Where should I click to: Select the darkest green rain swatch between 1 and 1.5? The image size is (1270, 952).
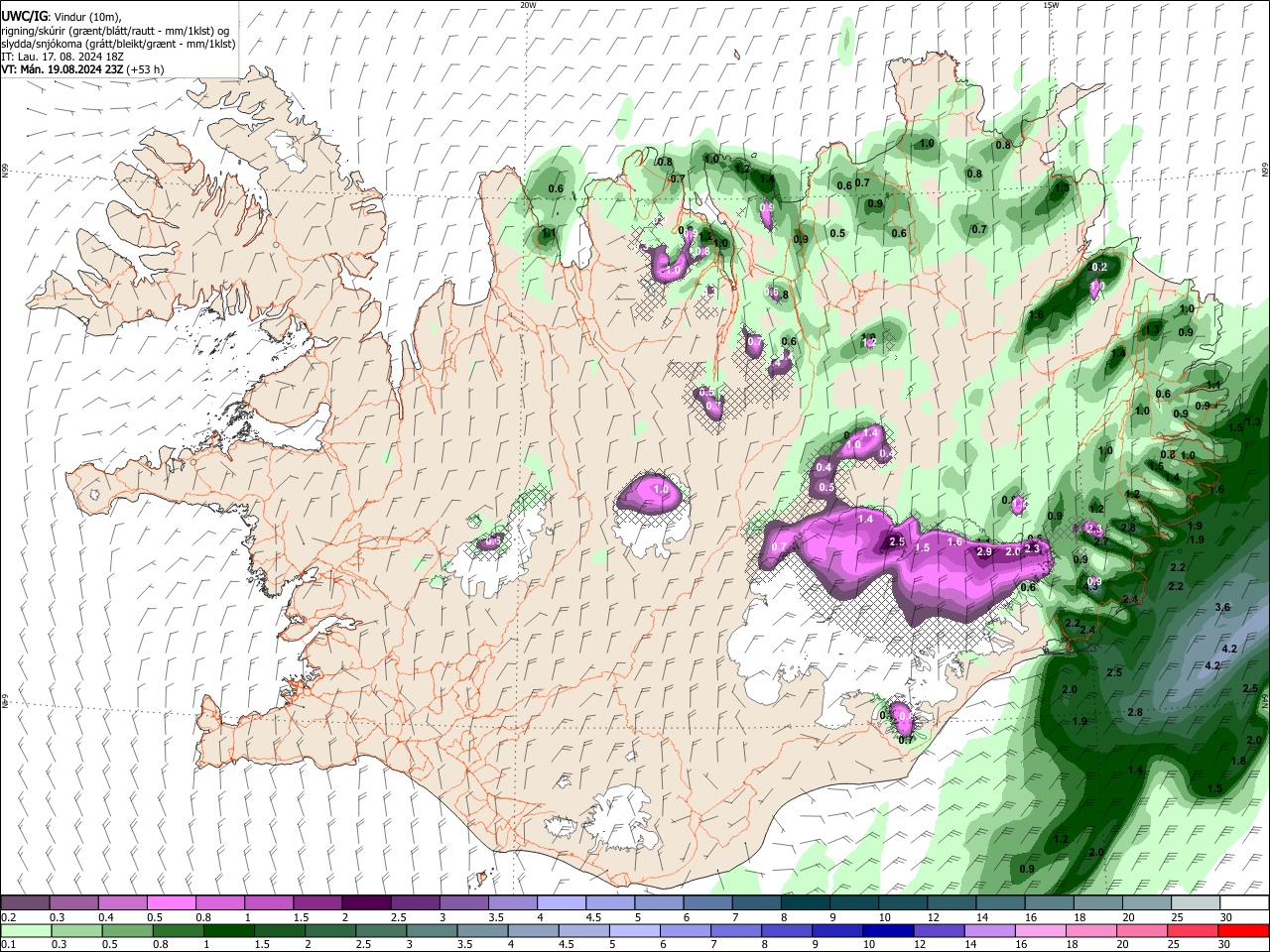coord(229,930)
